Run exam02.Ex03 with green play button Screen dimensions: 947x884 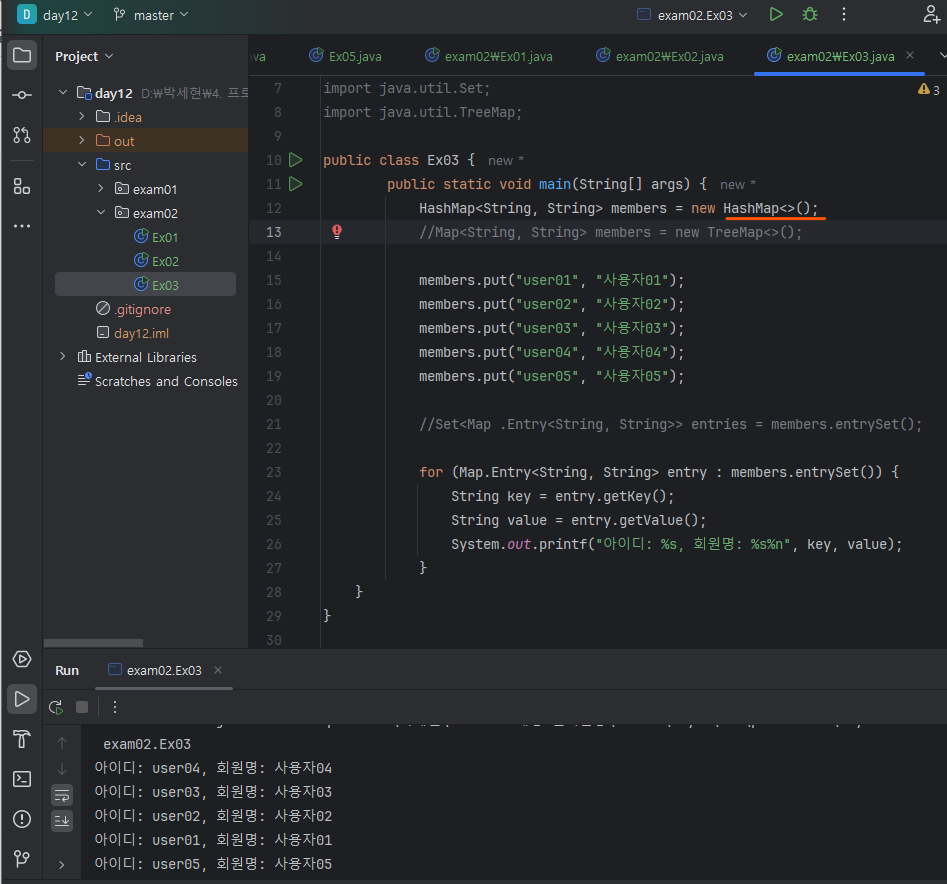click(x=776, y=15)
